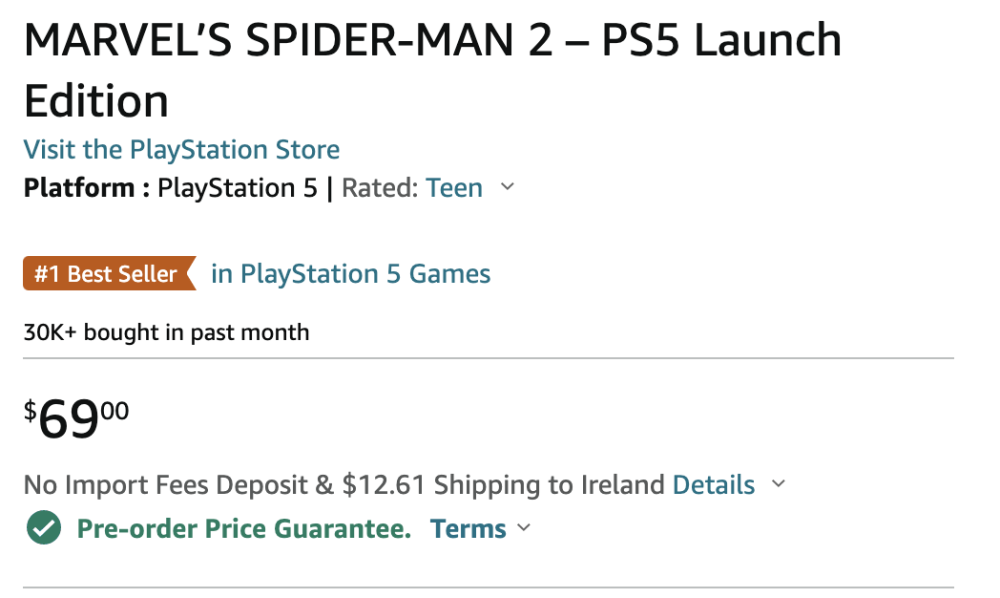Viewport: 1000px width, 598px height.
Task: Open the shipping Details link
Action: (713, 485)
